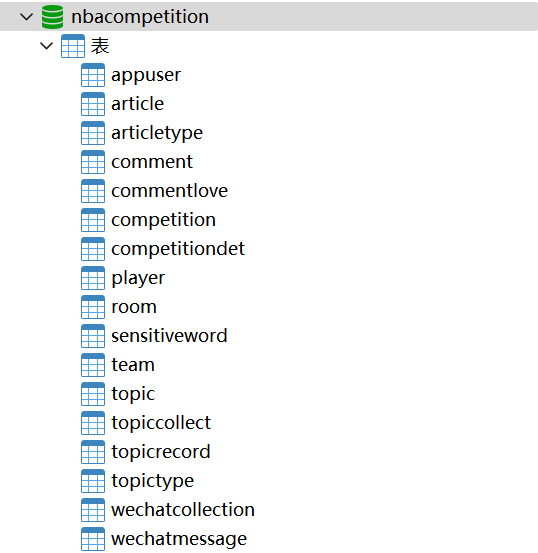Click the appuser table icon
538x553 pixels.
[93, 75]
